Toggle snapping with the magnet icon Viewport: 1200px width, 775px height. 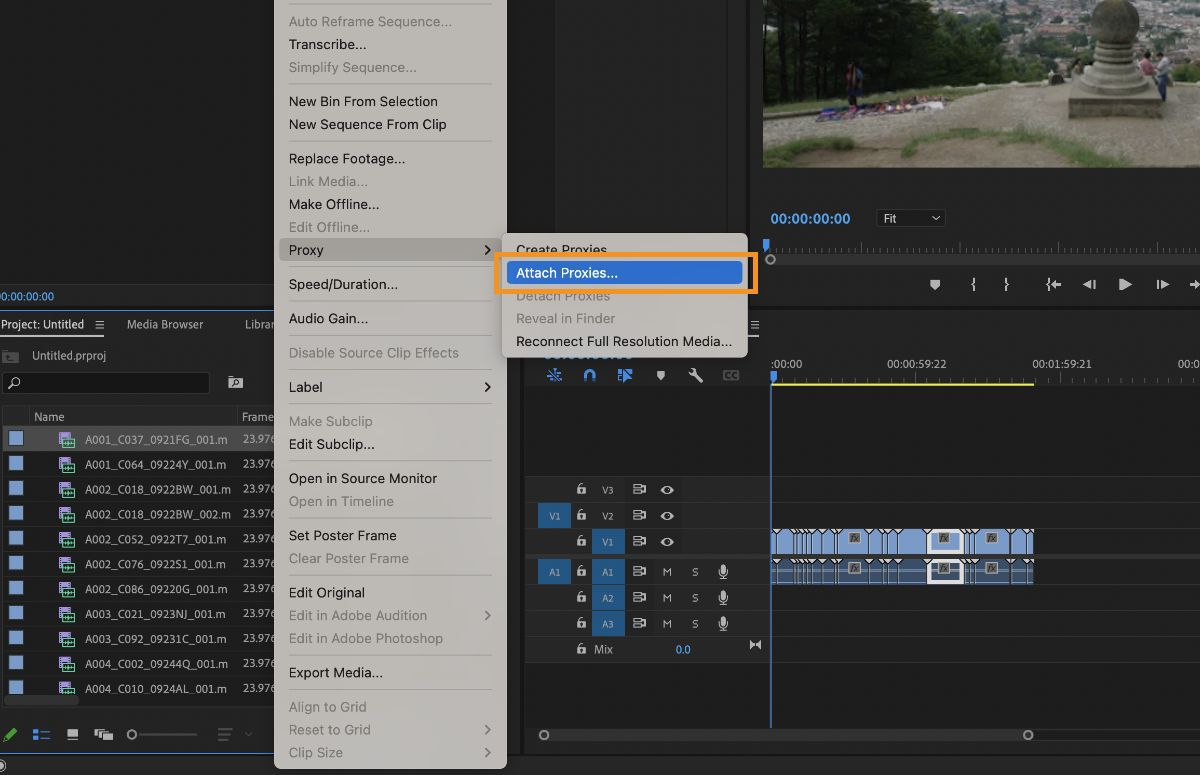(589, 375)
